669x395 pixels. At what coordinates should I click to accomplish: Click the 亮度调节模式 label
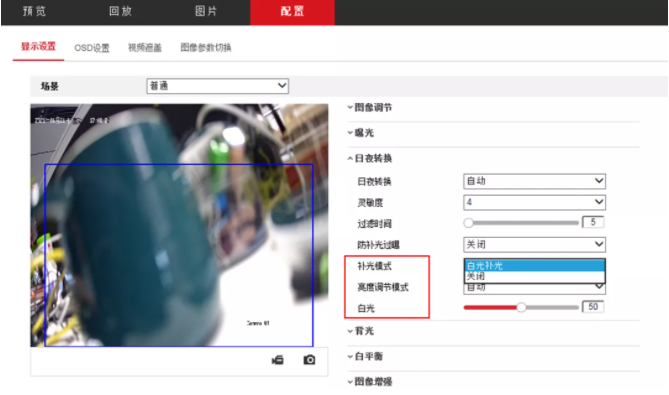(x=383, y=287)
